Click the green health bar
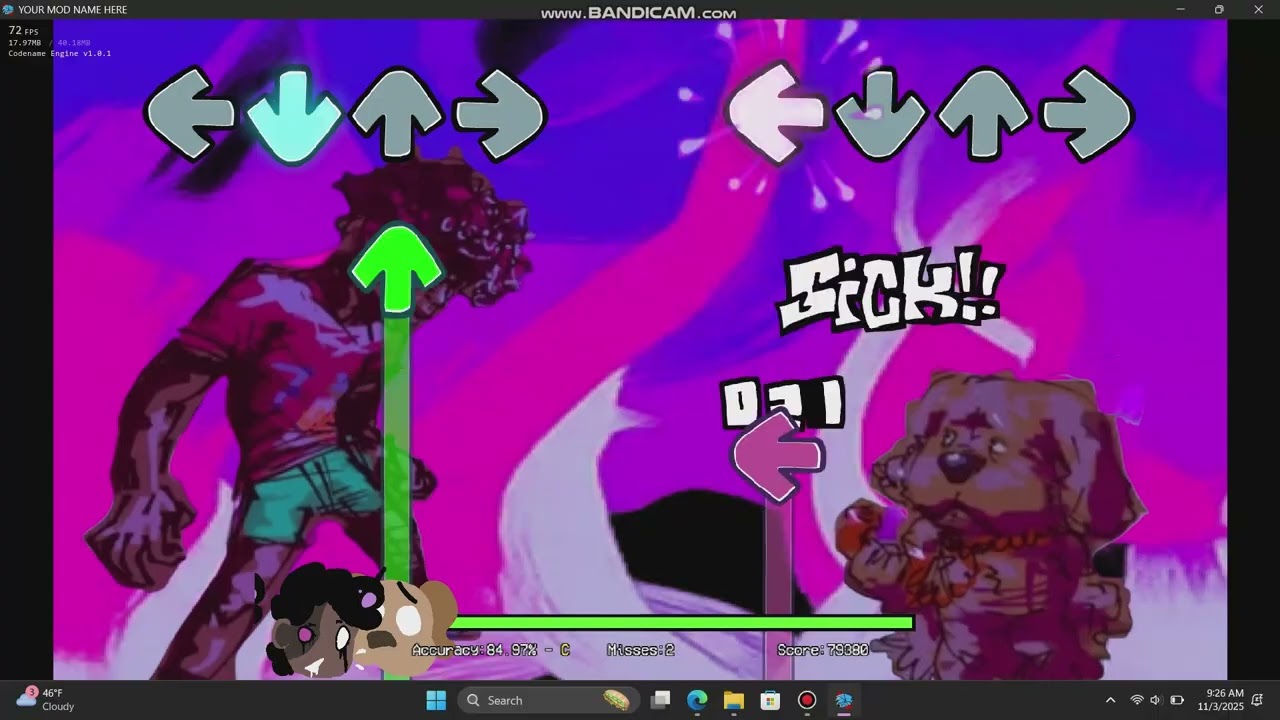 click(x=682, y=623)
